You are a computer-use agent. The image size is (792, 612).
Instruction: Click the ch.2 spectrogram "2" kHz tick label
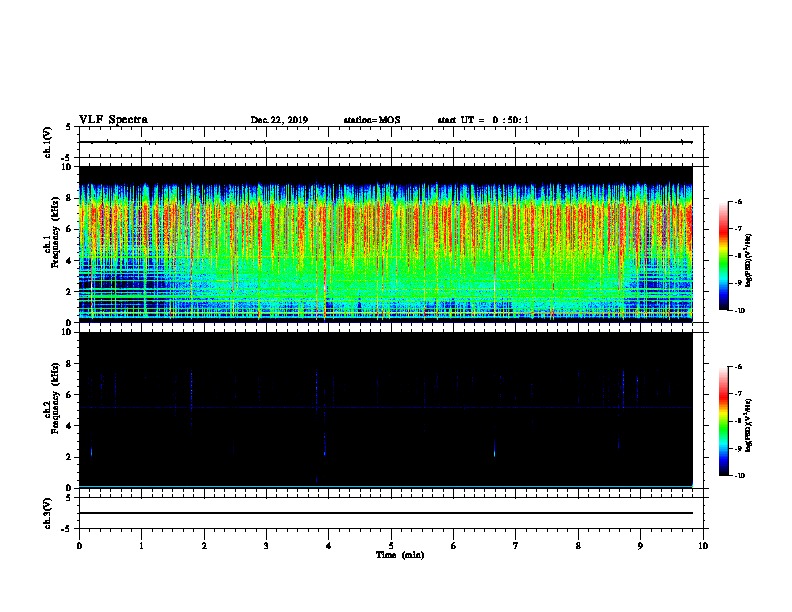pos(70,457)
